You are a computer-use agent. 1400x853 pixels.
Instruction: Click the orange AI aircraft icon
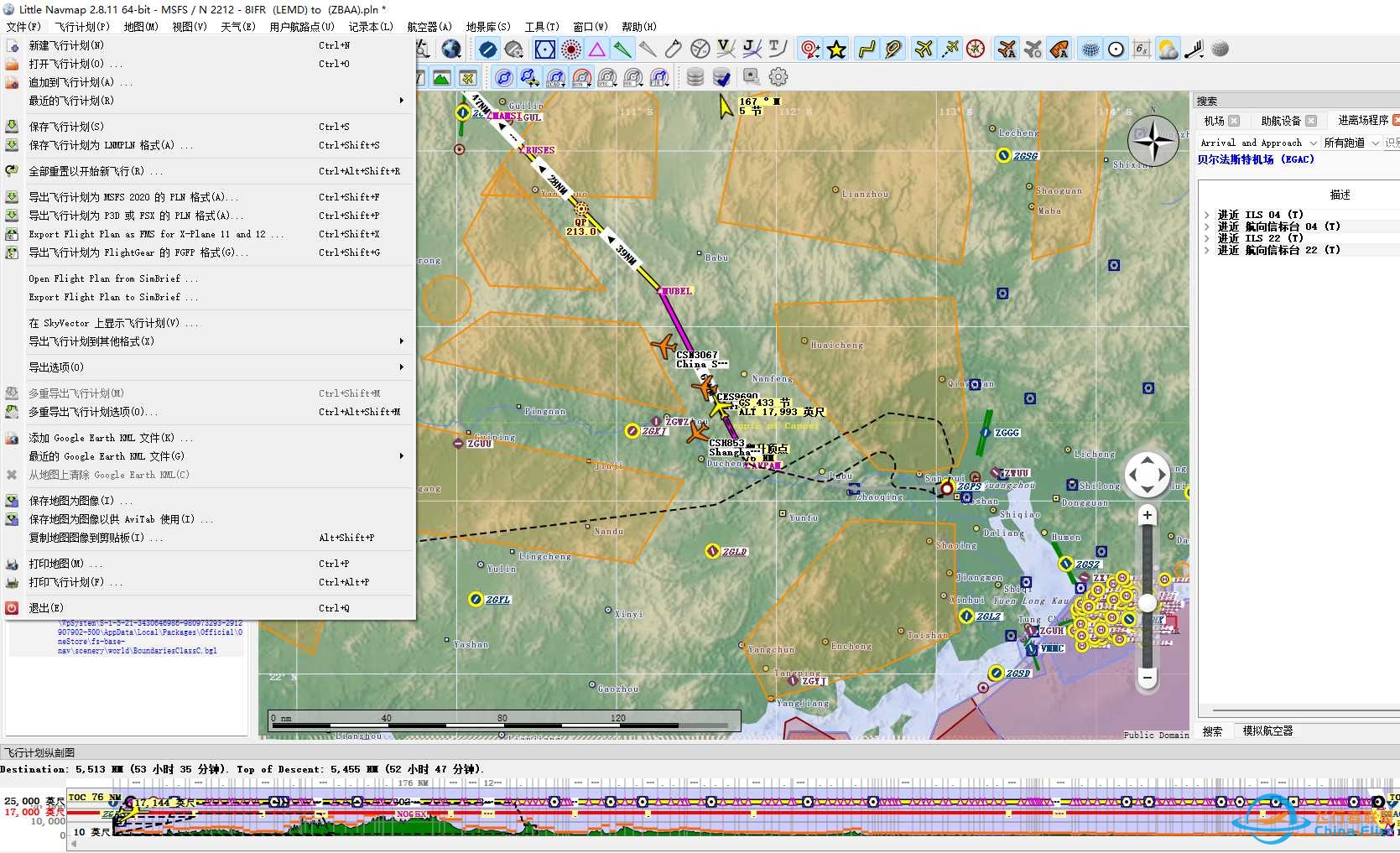point(1007,49)
